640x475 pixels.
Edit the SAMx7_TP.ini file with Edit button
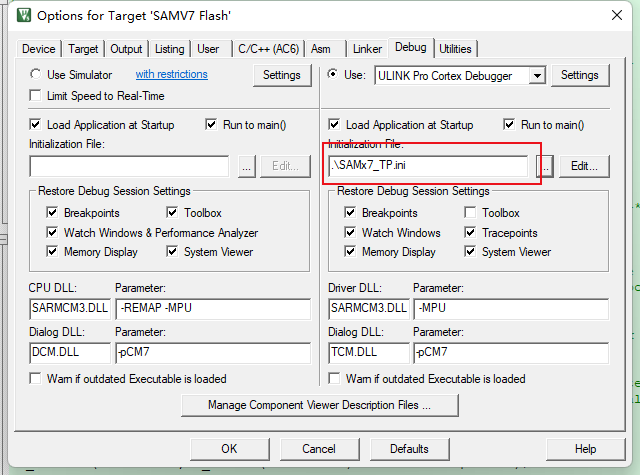[x=584, y=167]
